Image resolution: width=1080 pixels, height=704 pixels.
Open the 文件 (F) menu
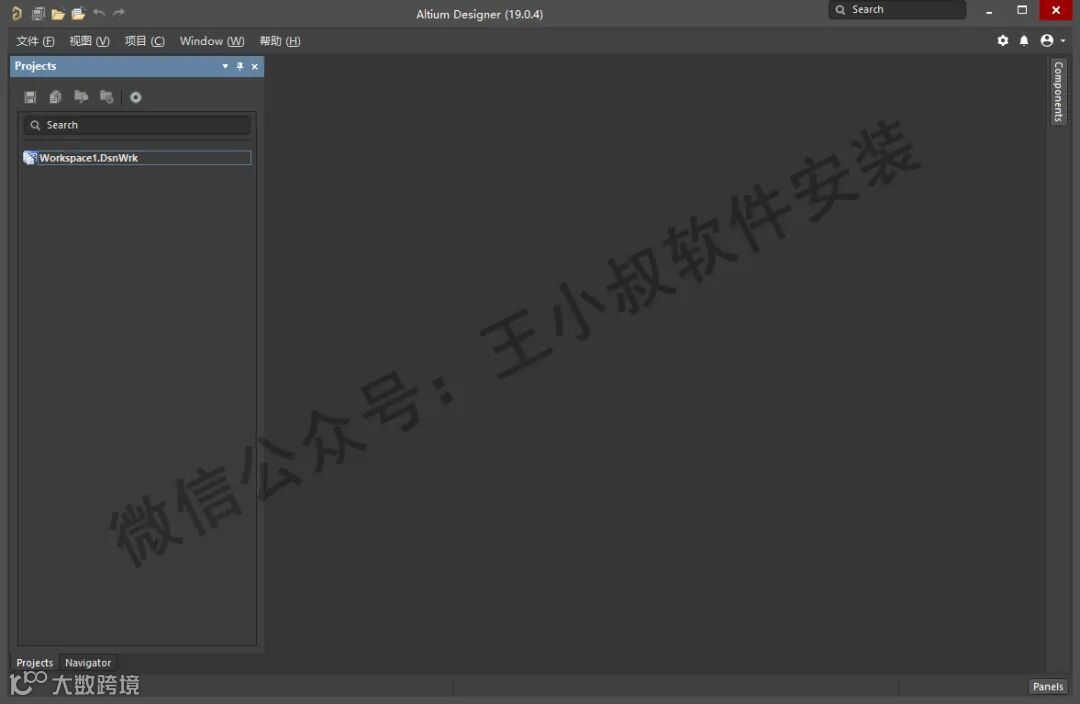coord(35,41)
